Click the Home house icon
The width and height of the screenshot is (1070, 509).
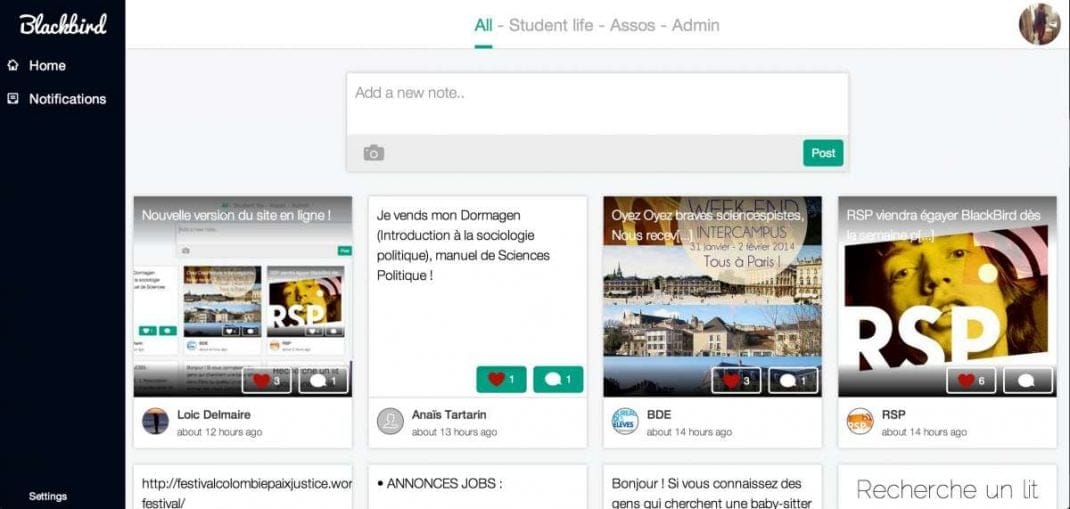click(12, 66)
